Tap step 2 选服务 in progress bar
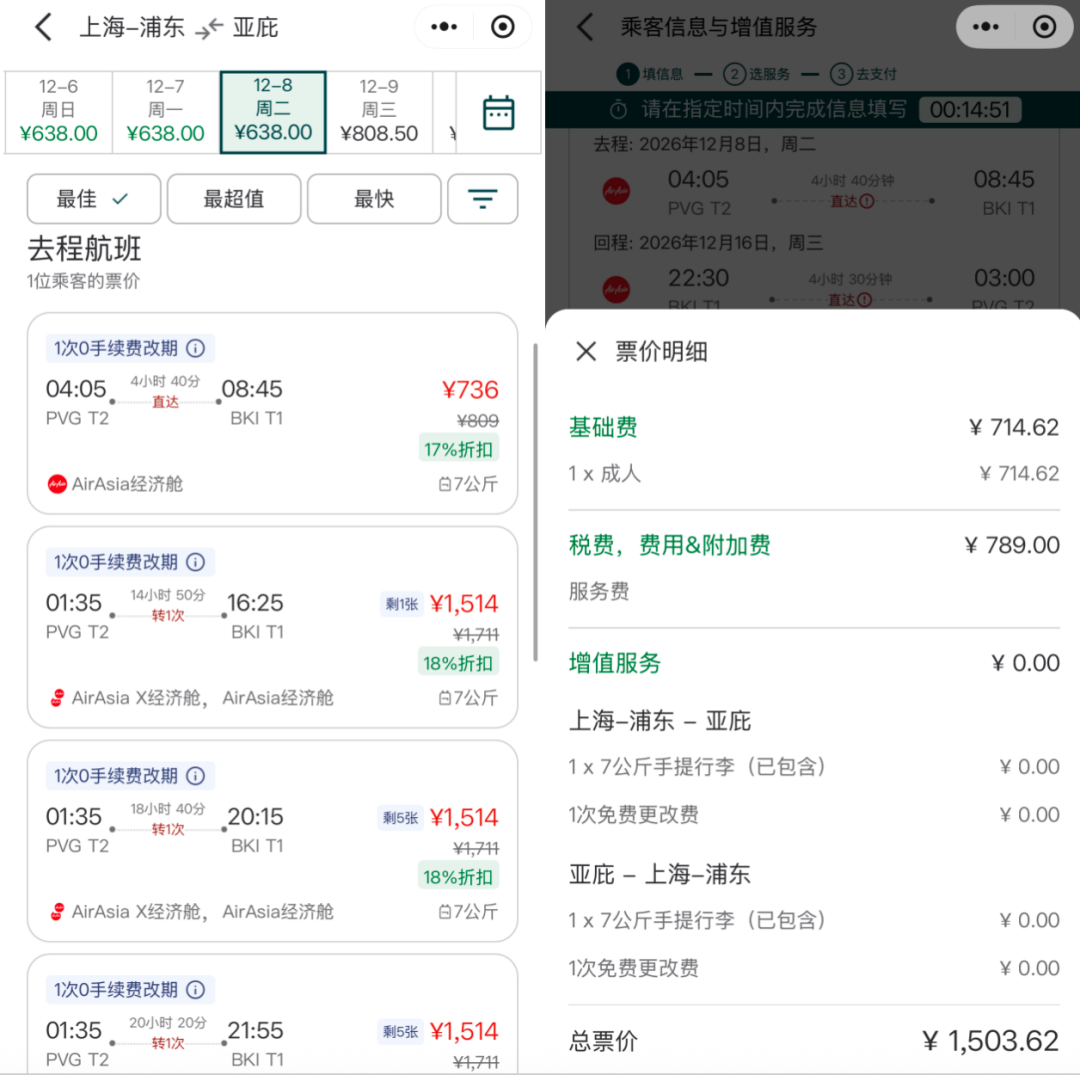 point(756,74)
